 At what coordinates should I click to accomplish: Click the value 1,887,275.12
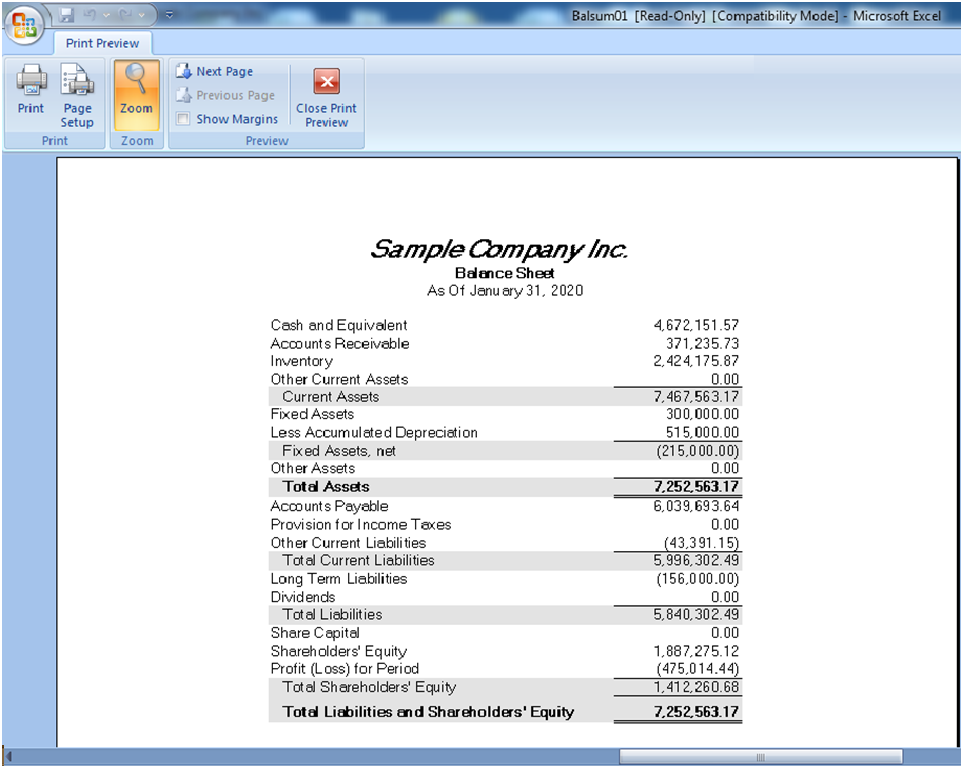coord(696,651)
